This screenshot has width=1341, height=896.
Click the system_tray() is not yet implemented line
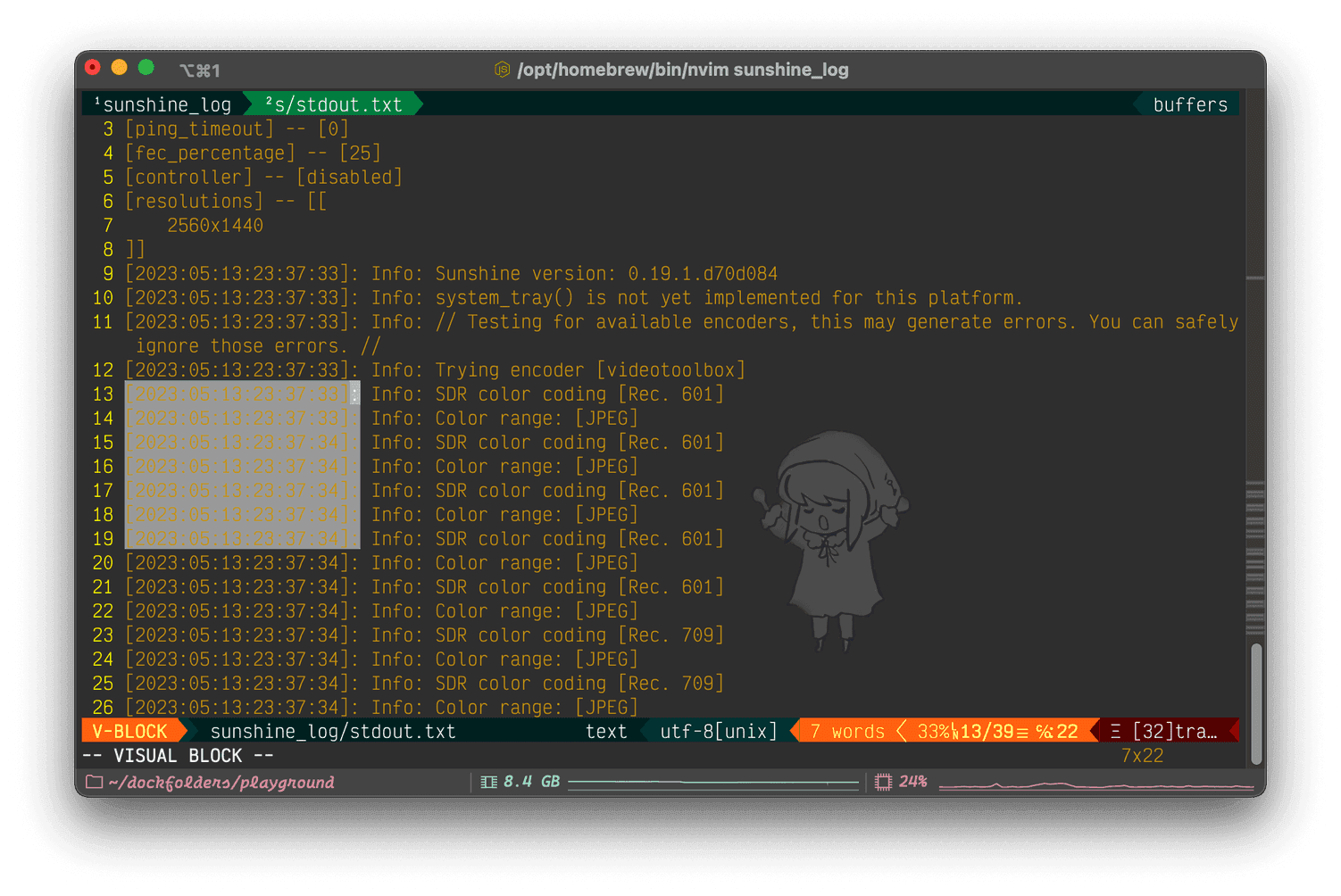click(x=729, y=298)
